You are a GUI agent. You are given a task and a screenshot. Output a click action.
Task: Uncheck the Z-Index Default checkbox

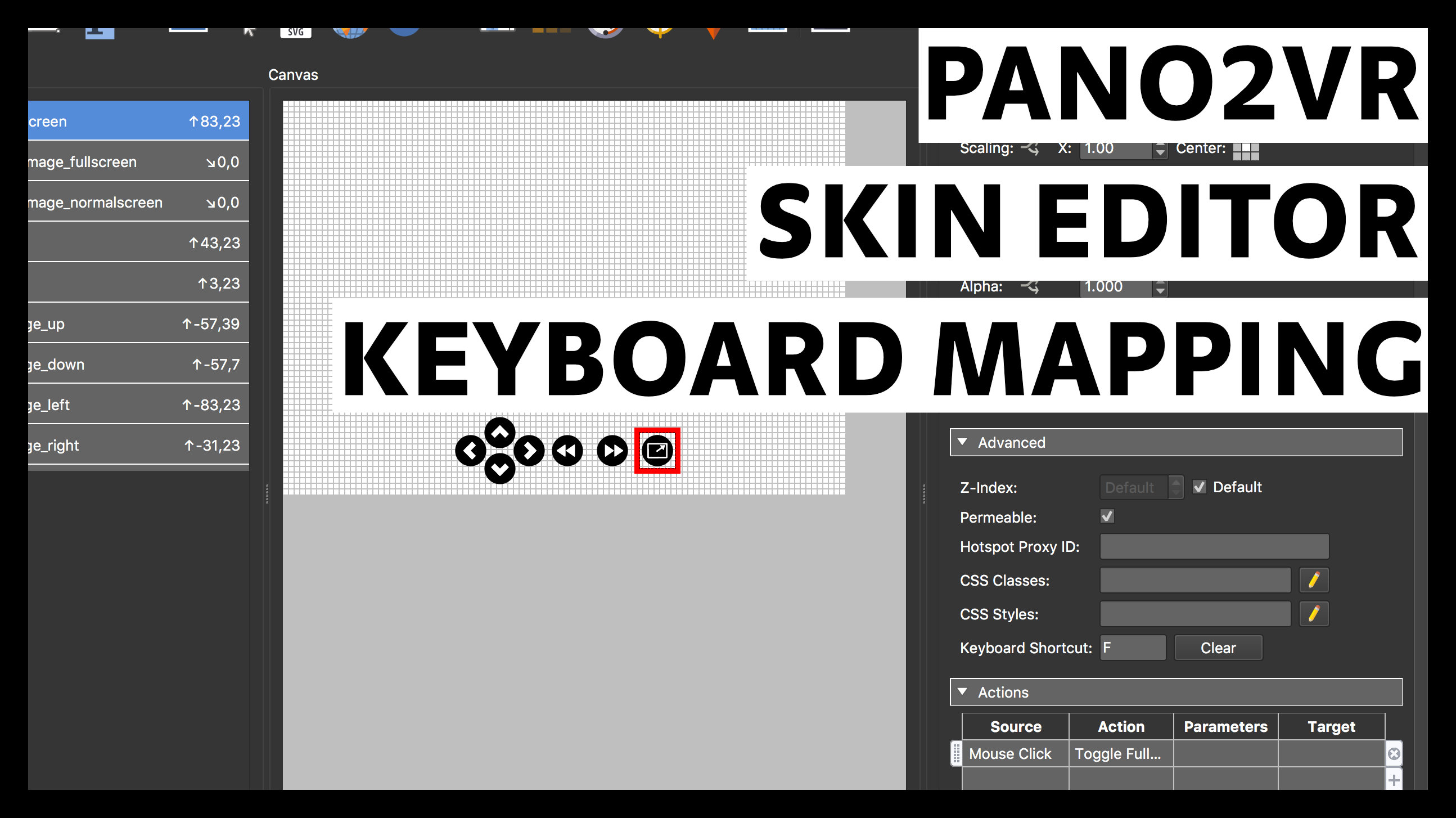click(1200, 487)
